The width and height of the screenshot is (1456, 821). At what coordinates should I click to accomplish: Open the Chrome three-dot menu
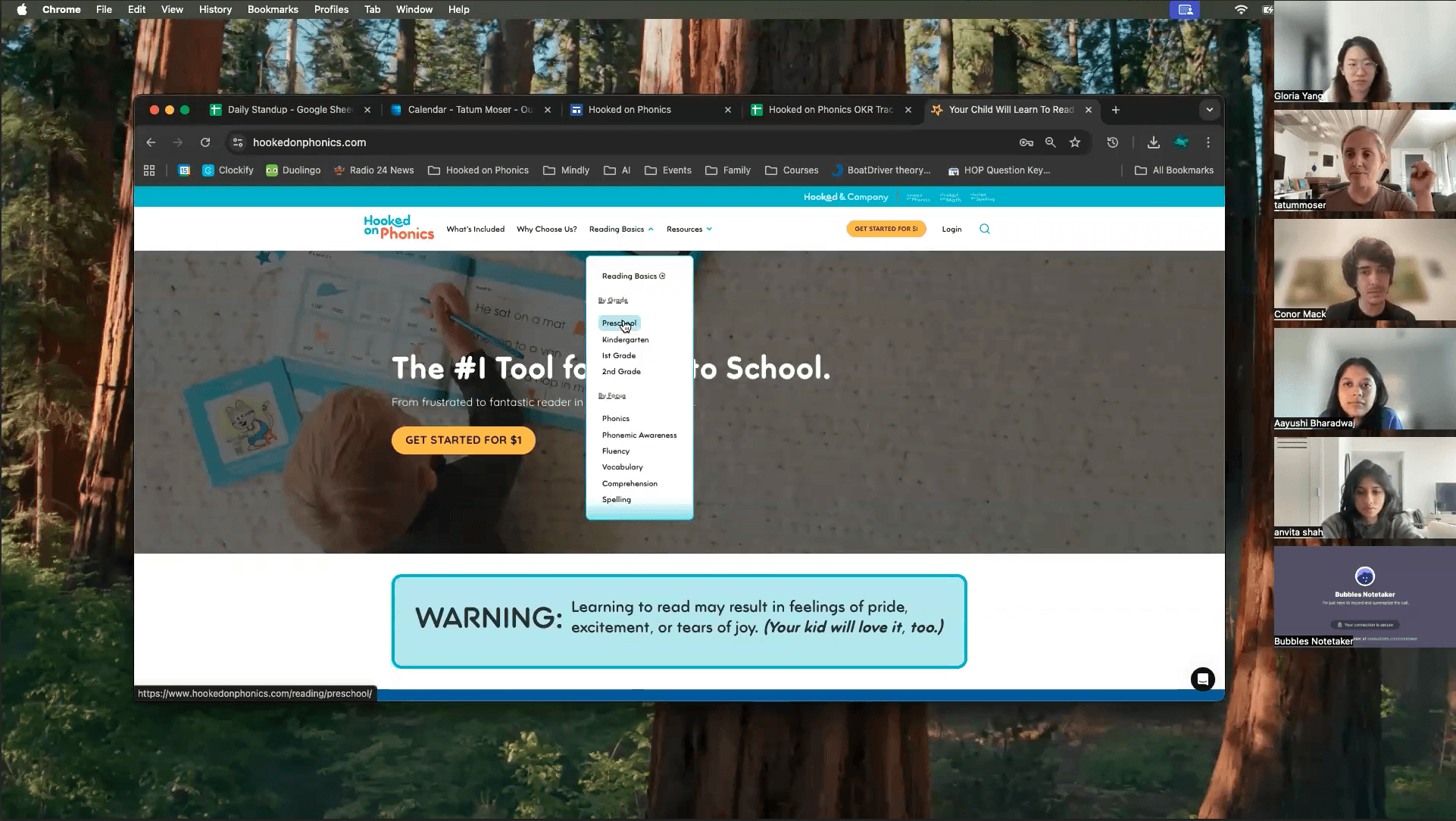(x=1208, y=142)
